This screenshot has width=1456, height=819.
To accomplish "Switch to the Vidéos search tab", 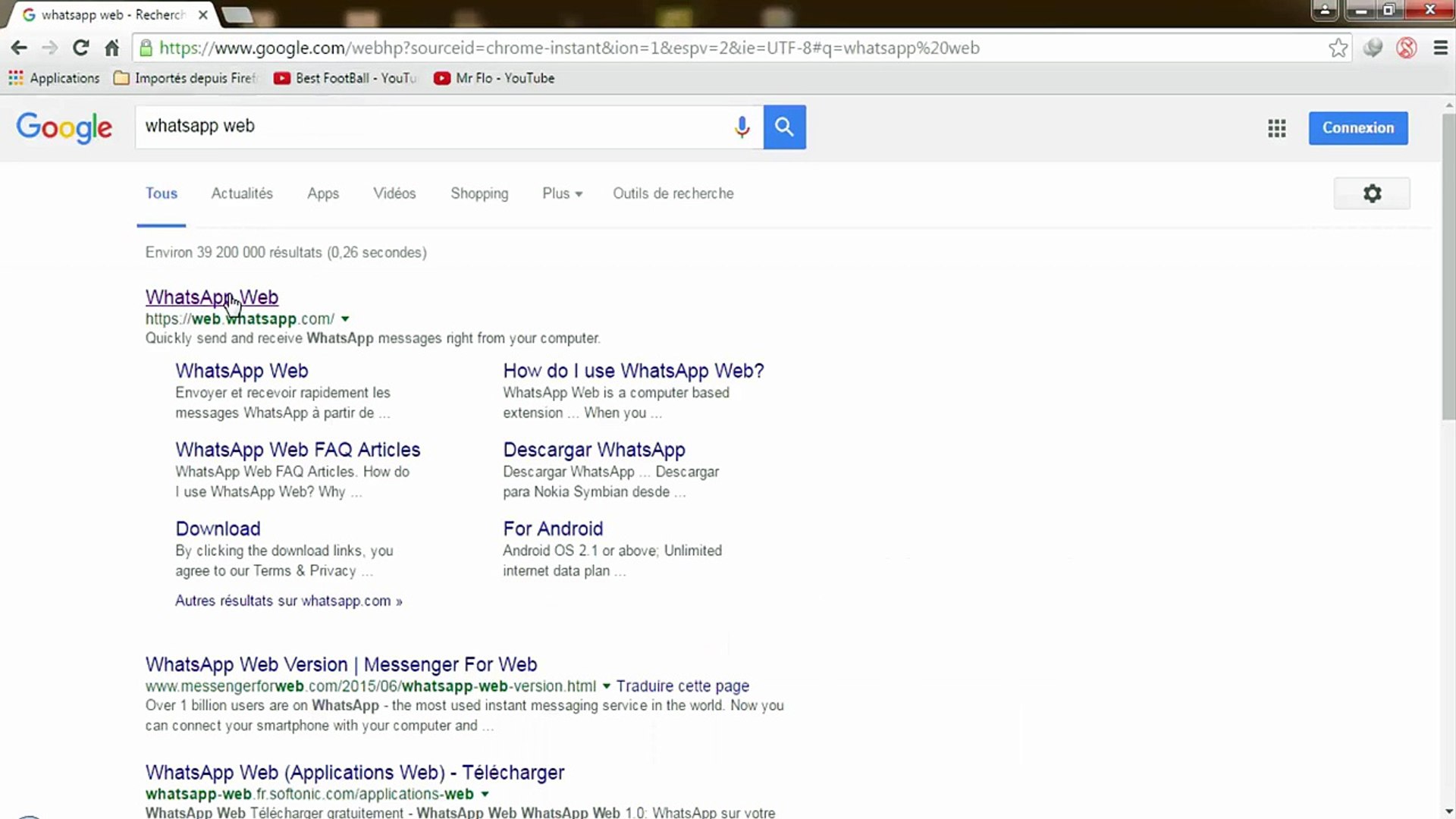I will click(x=394, y=193).
